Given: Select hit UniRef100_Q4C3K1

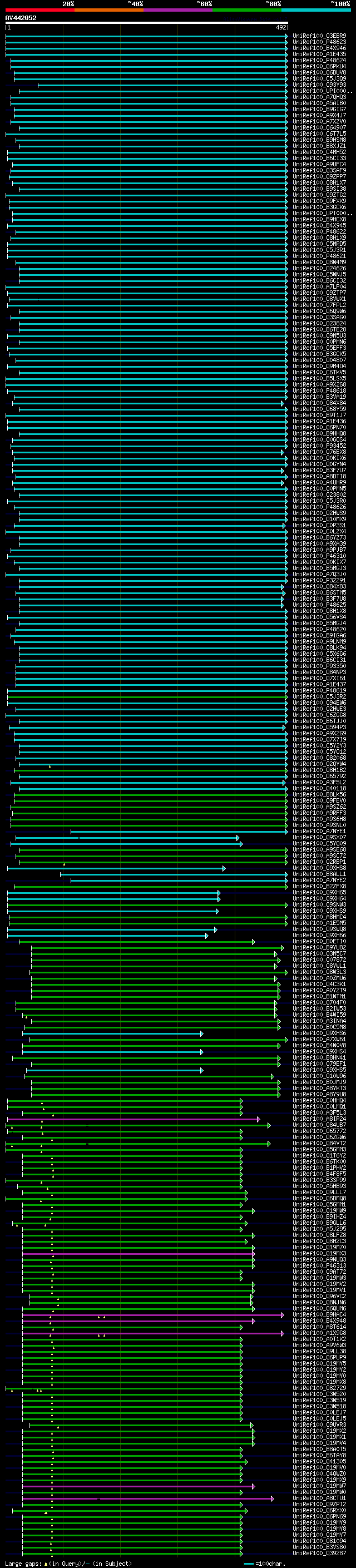Looking at the screenshot, I should 319,985.
